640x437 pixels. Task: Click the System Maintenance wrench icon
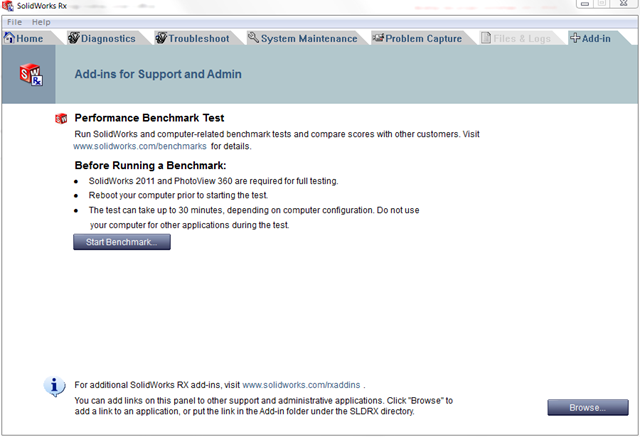click(x=253, y=38)
